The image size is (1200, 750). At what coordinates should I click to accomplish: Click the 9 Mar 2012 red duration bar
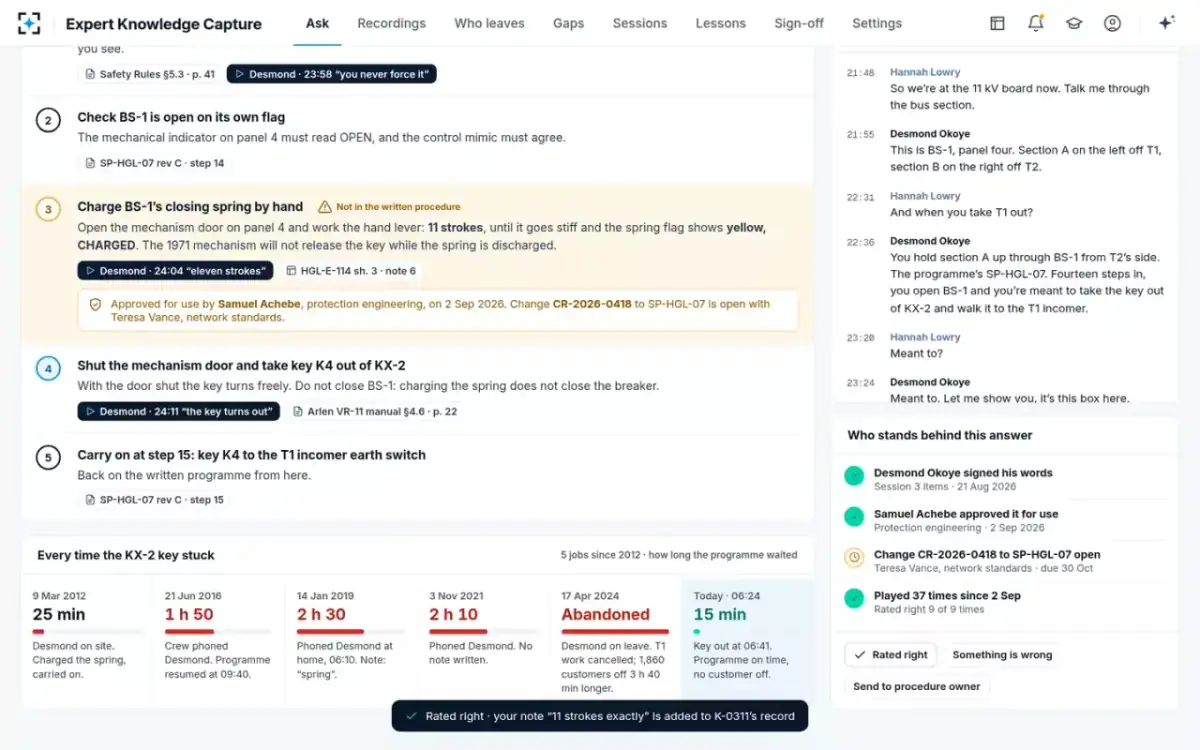coord(38,632)
